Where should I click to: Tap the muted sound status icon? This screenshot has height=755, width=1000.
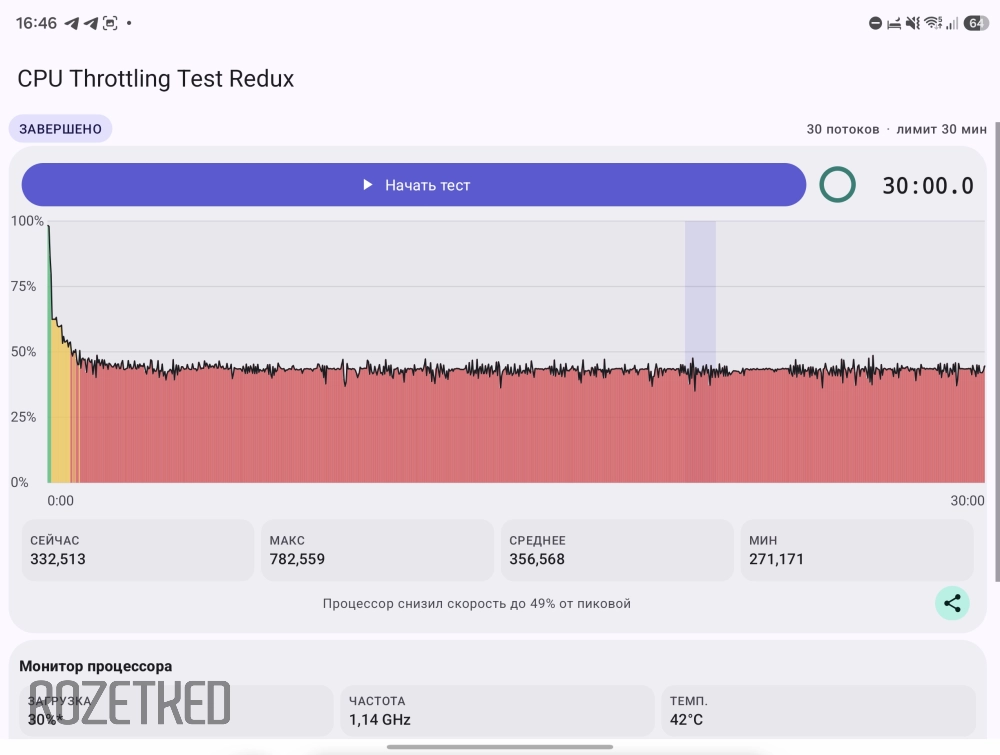pos(913,24)
